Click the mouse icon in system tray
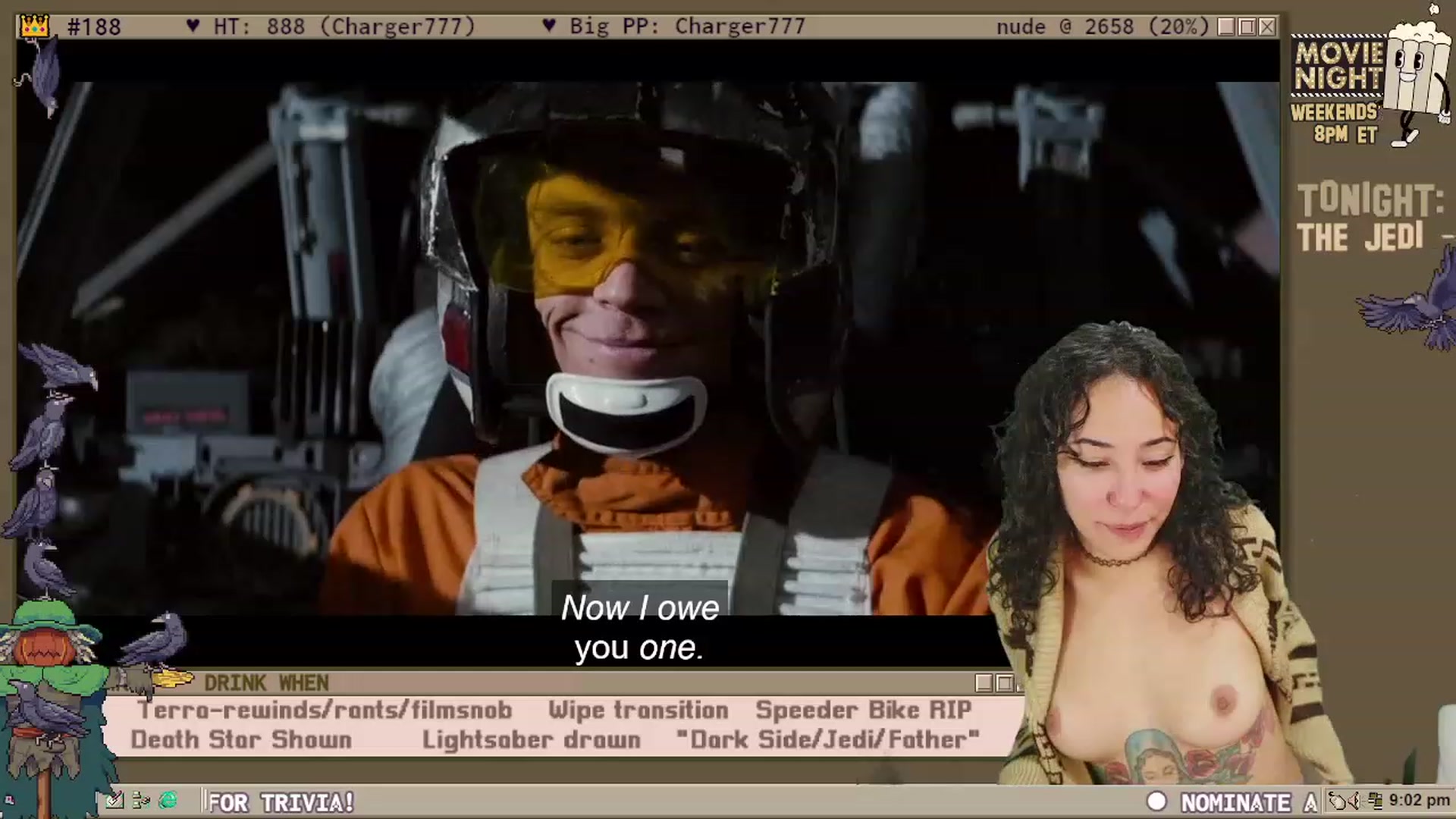The image size is (1456, 819). [x=1337, y=801]
